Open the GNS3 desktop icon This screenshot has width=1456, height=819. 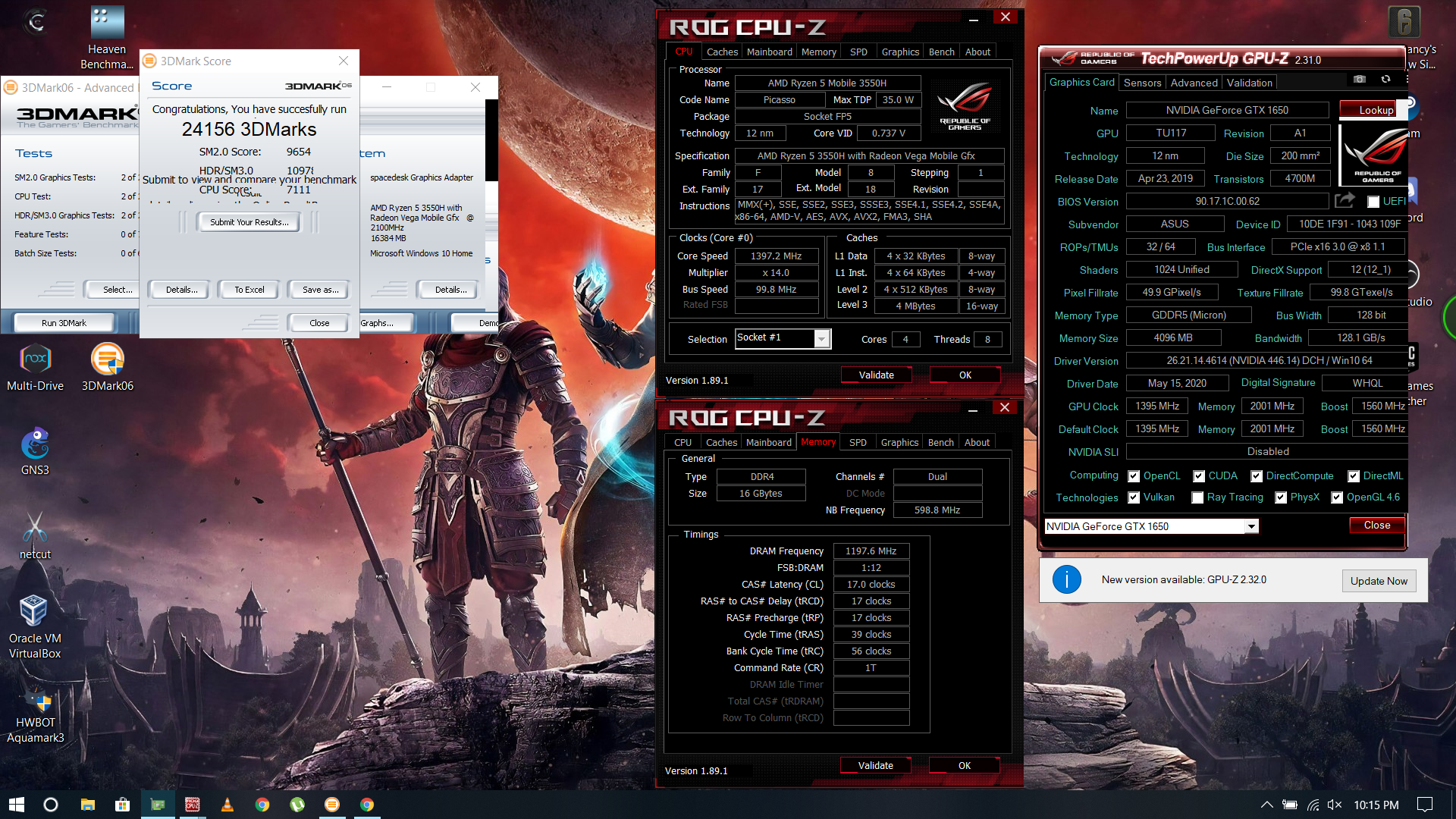35,452
